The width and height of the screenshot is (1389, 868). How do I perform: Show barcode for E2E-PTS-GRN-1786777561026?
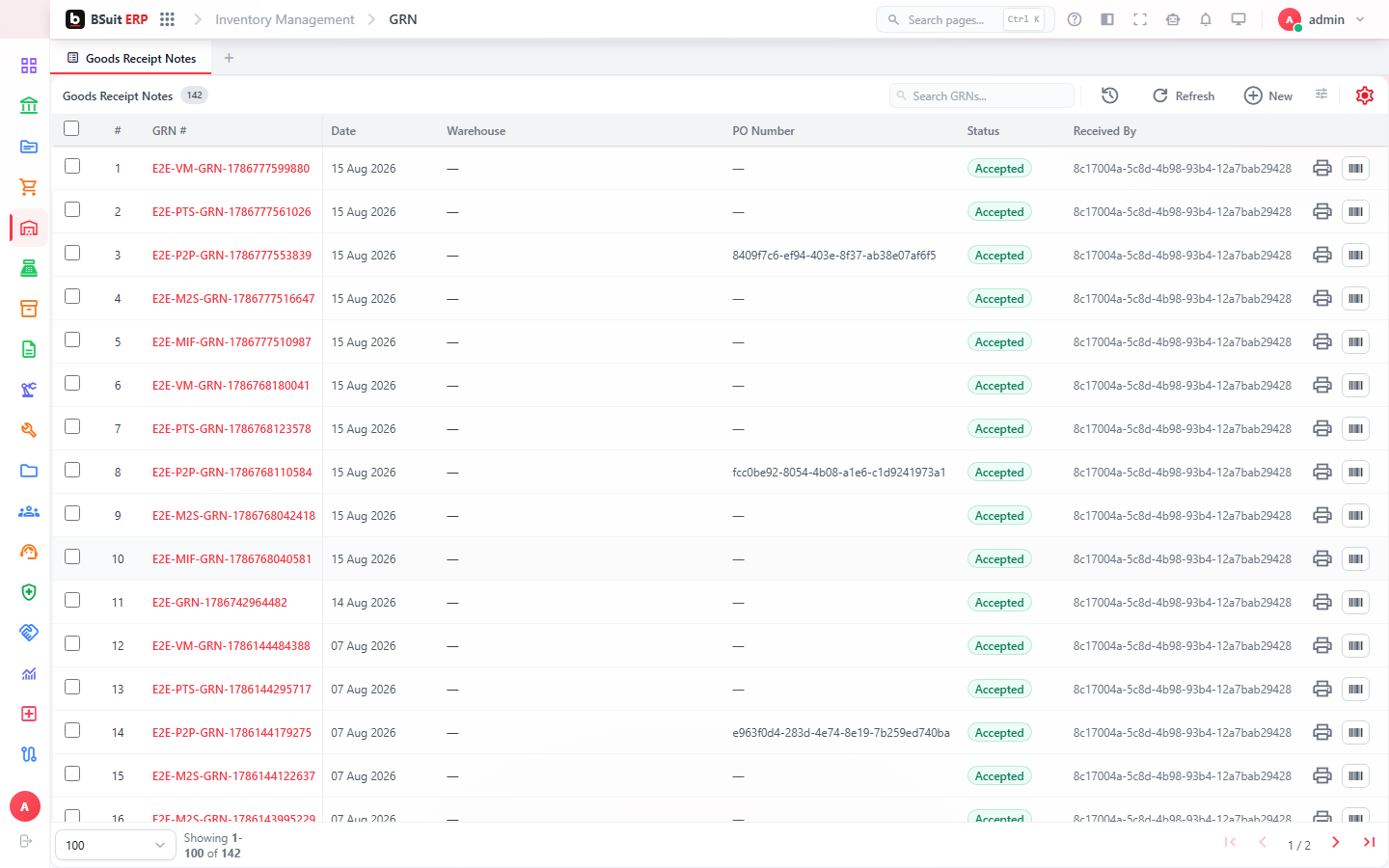[x=1355, y=211]
